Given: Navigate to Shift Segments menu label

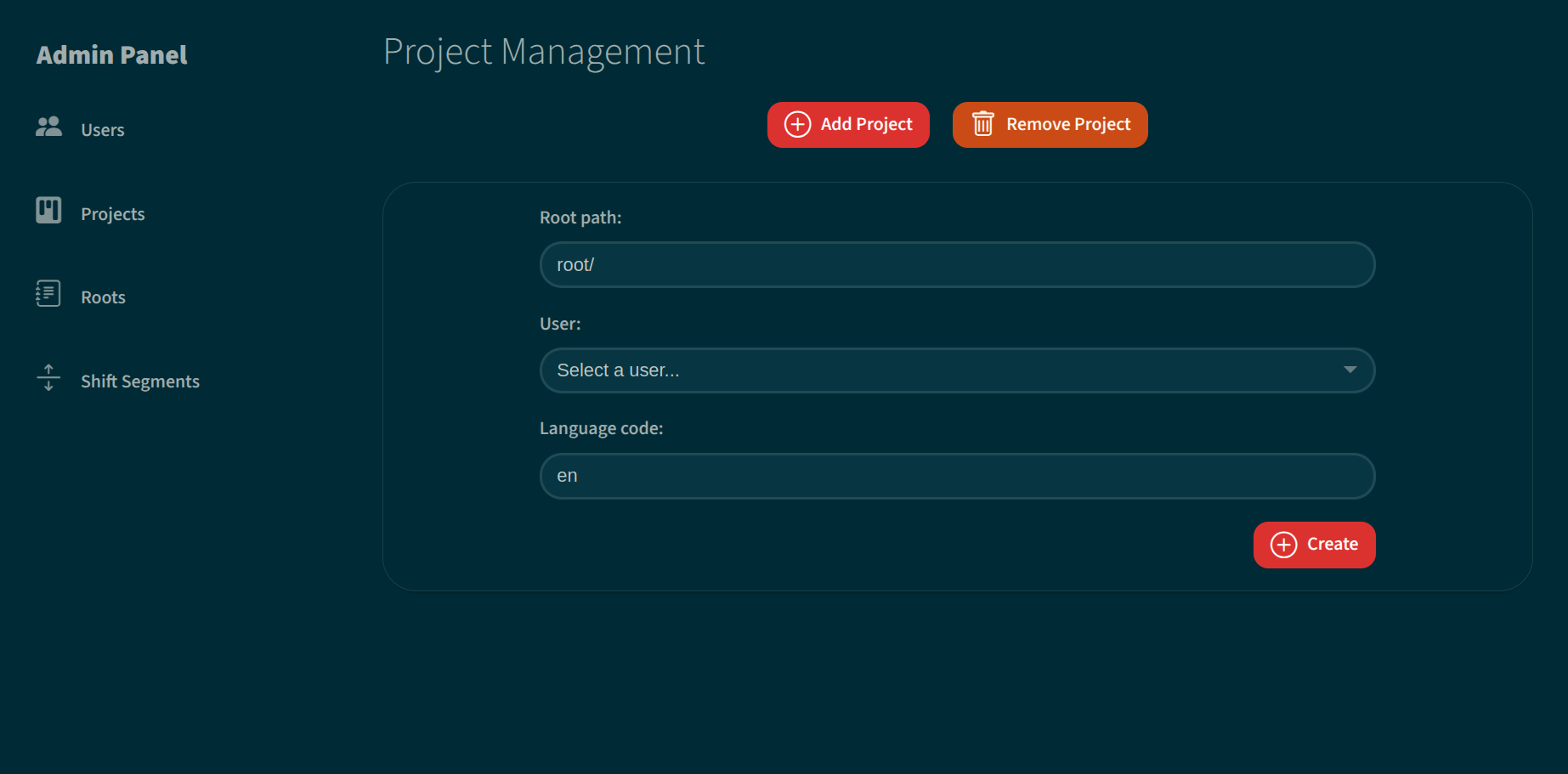Looking at the screenshot, I should [140, 381].
